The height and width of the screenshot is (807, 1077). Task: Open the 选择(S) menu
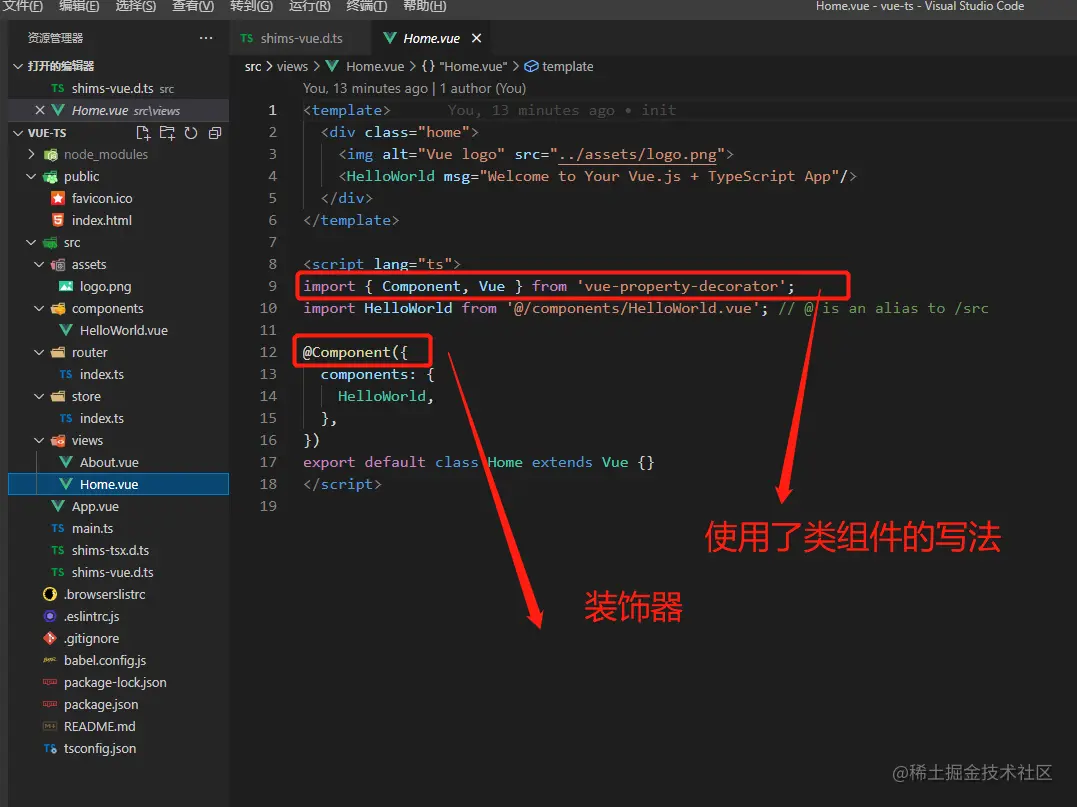click(135, 6)
